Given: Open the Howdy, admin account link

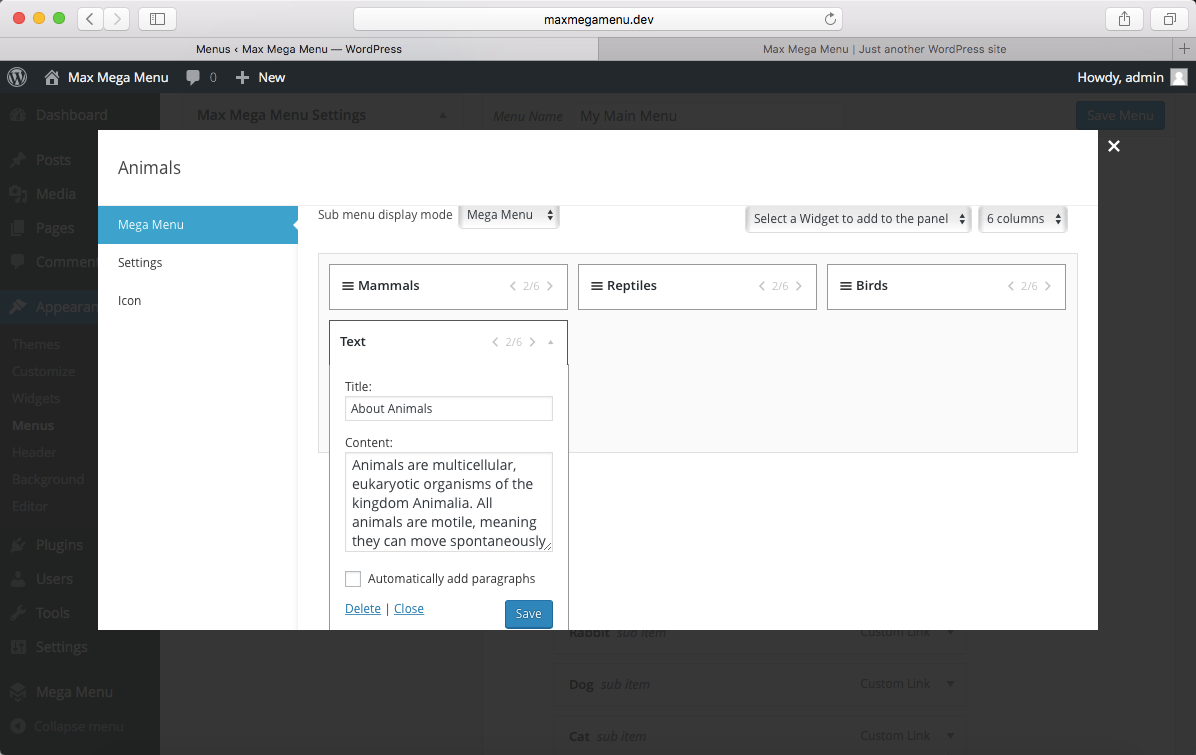Looking at the screenshot, I should 1120,77.
